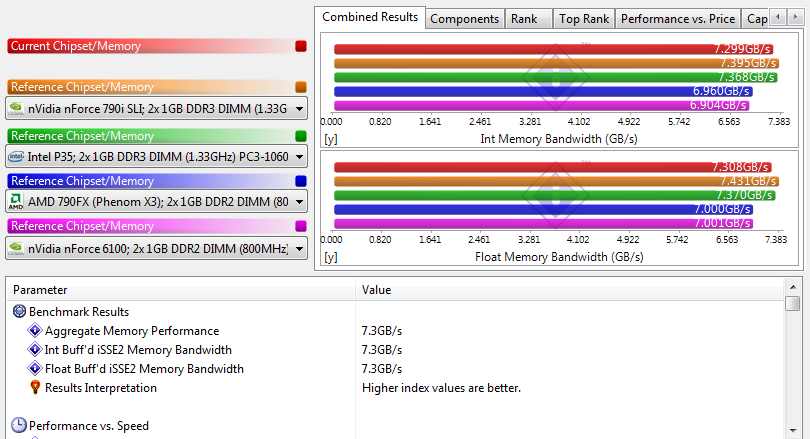The height and width of the screenshot is (439, 810).
Task: Click the green 7.368GB/s Int bandwidth bar
Action: click(555, 77)
